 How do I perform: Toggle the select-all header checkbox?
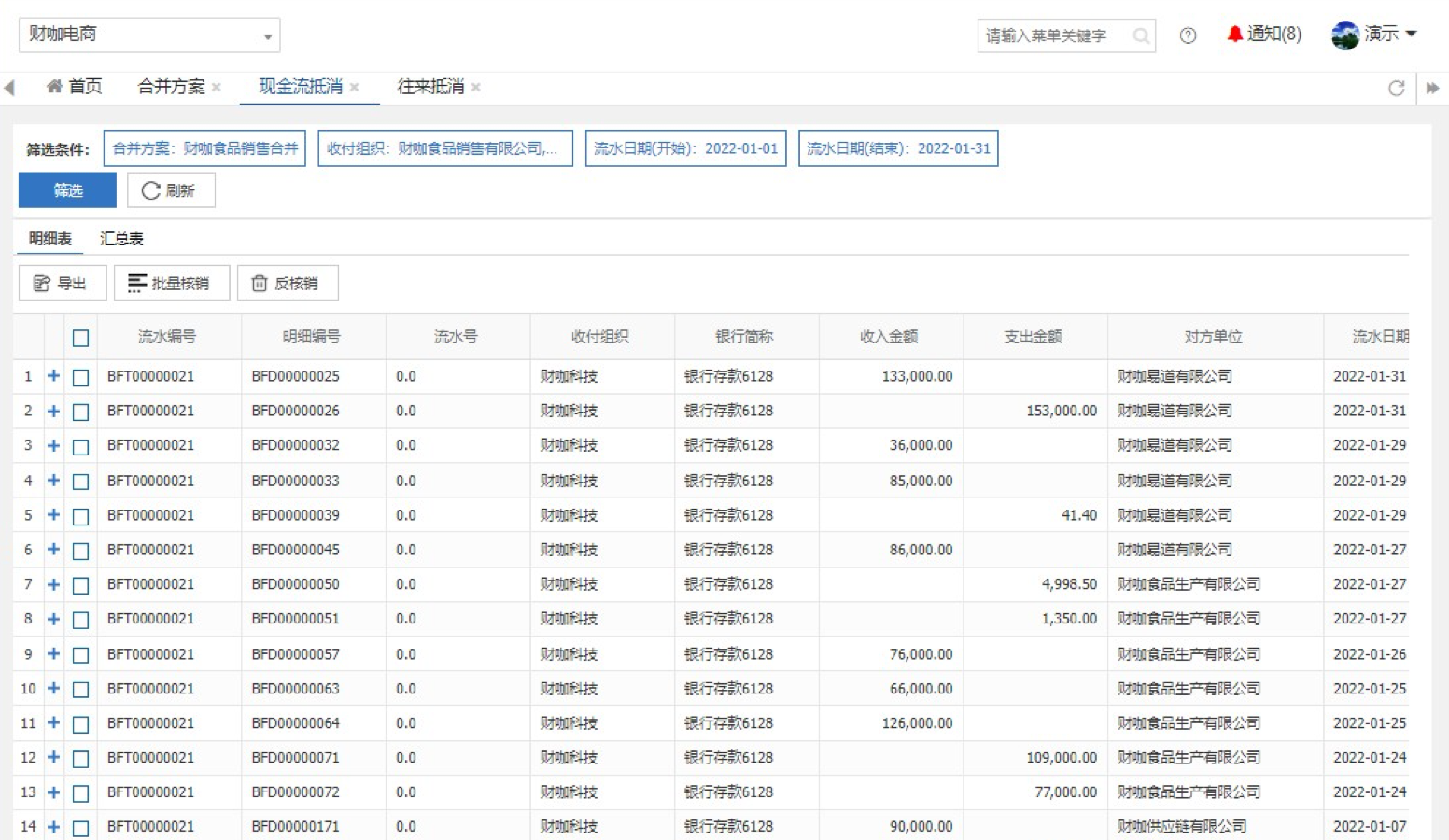point(81,338)
